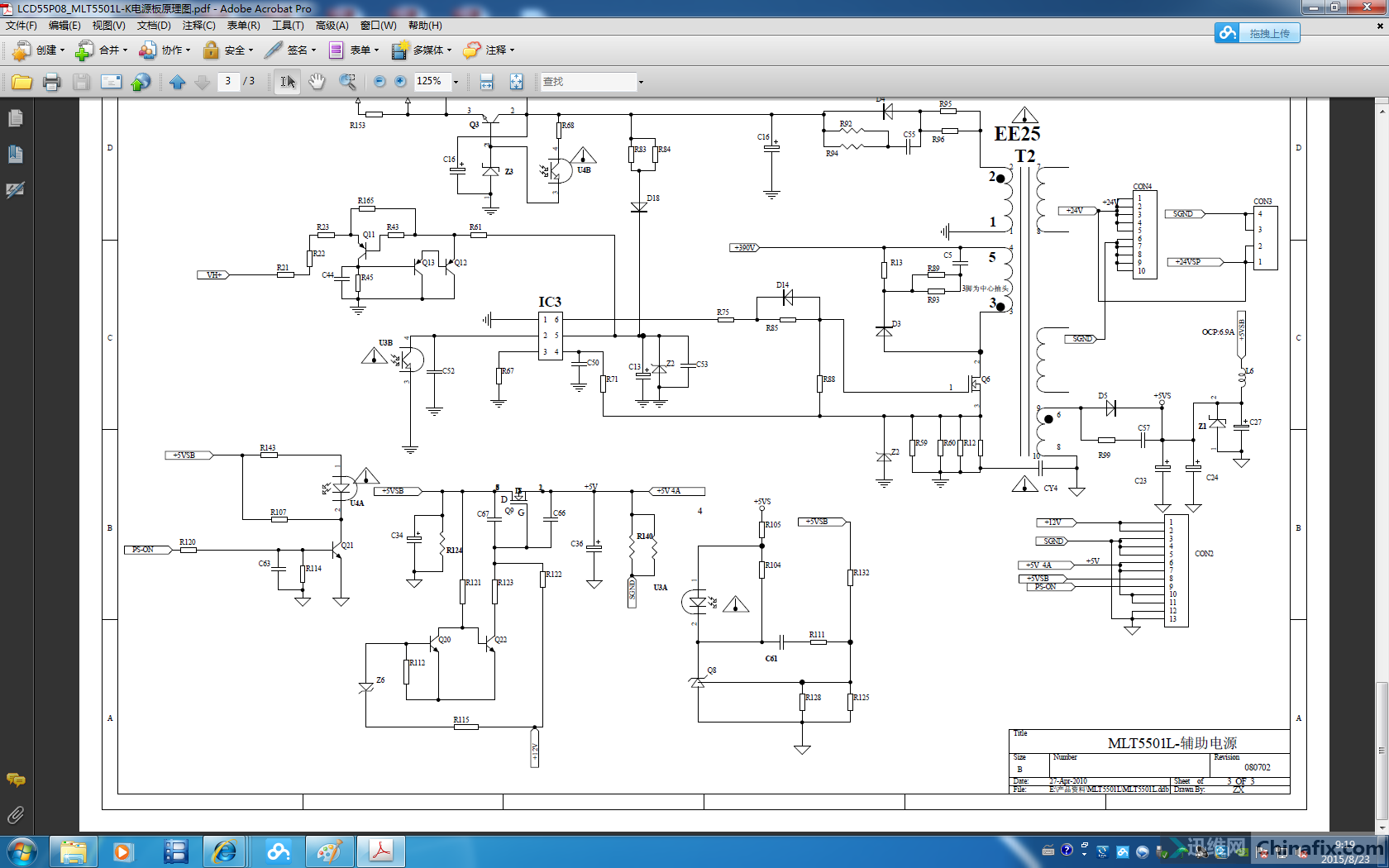Screen dimensions: 1389x868
Task: Open the 表单 (Forms) toolbar menu
Action: click(353, 50)
